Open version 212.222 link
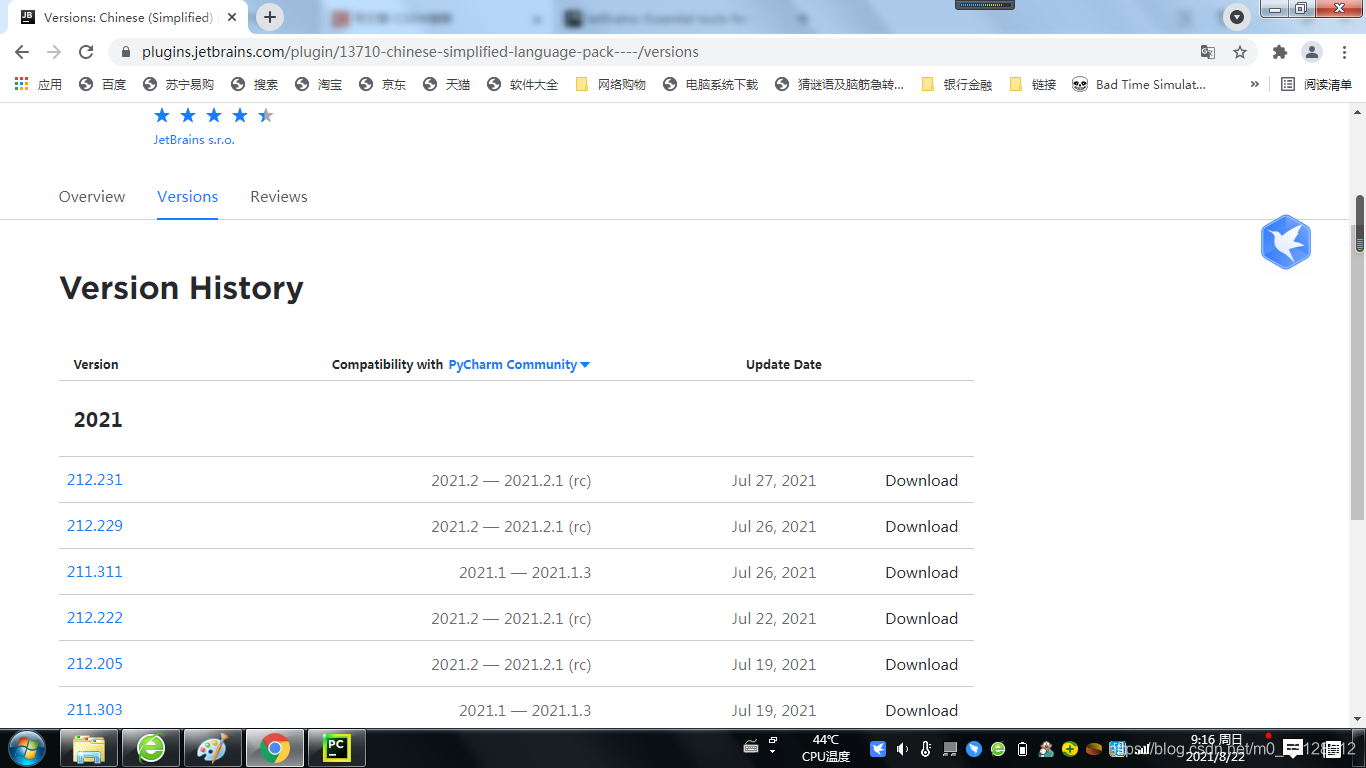 pos(95,618)
